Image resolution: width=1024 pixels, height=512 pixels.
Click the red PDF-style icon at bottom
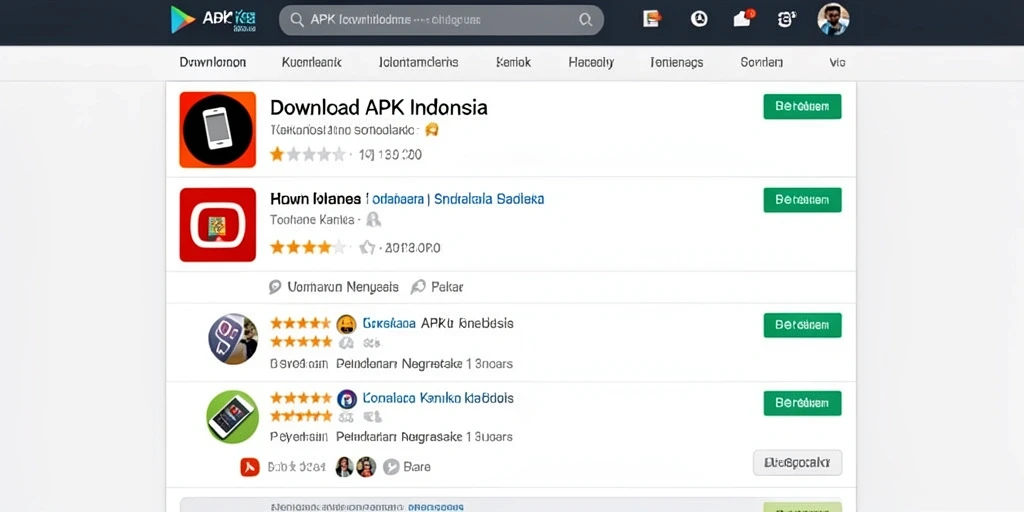[250, 467]
